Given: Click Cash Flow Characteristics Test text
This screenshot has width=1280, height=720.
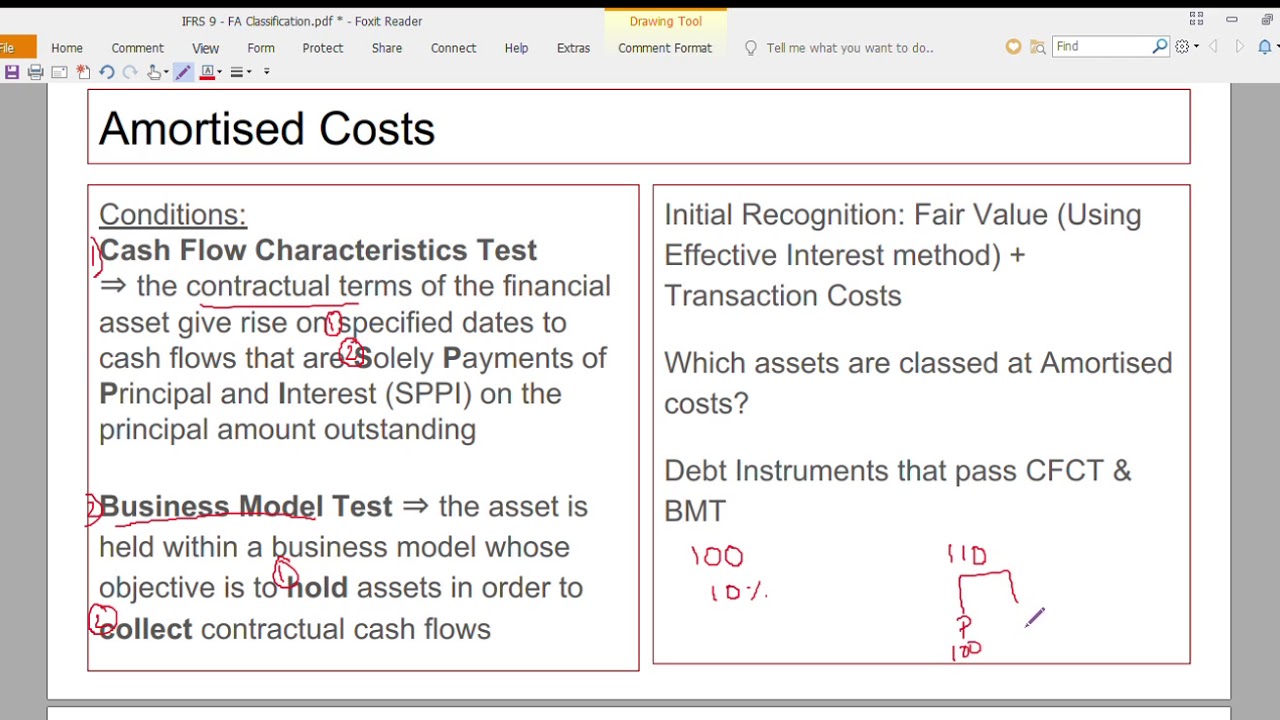Looking at the screenshot, I should tap(318, 250).
